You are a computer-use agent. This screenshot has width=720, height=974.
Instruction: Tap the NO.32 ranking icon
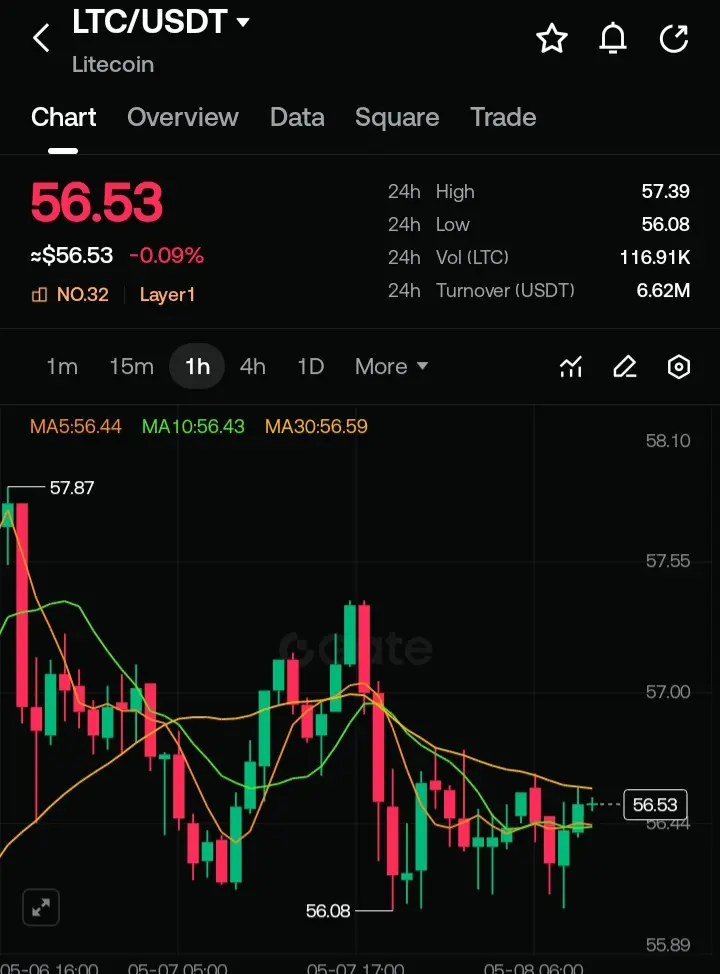[39, 294]
